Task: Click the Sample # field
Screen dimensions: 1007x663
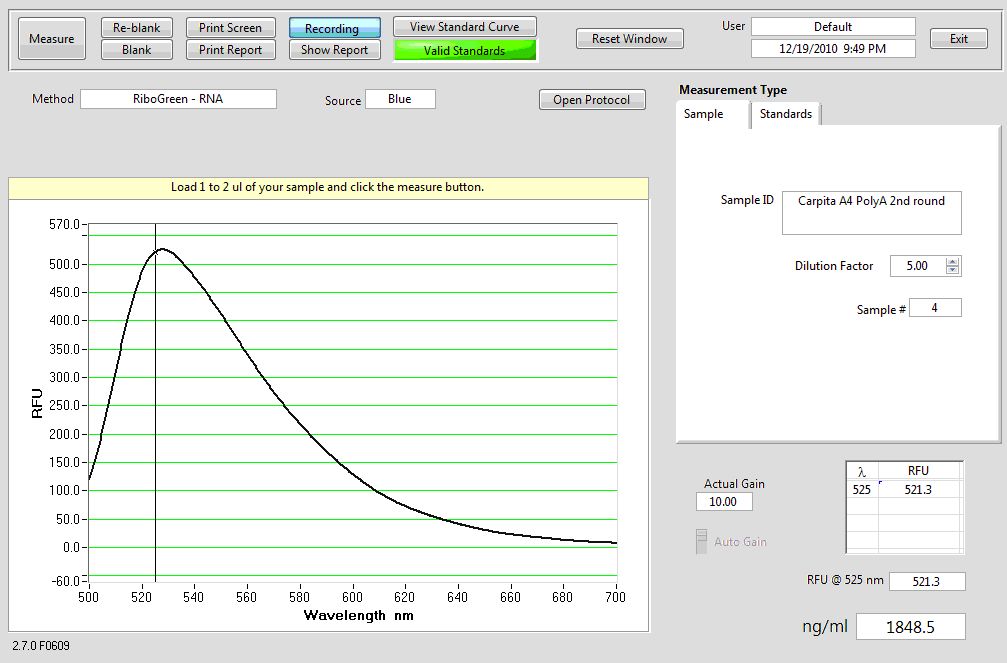Action: coord(935,308)
